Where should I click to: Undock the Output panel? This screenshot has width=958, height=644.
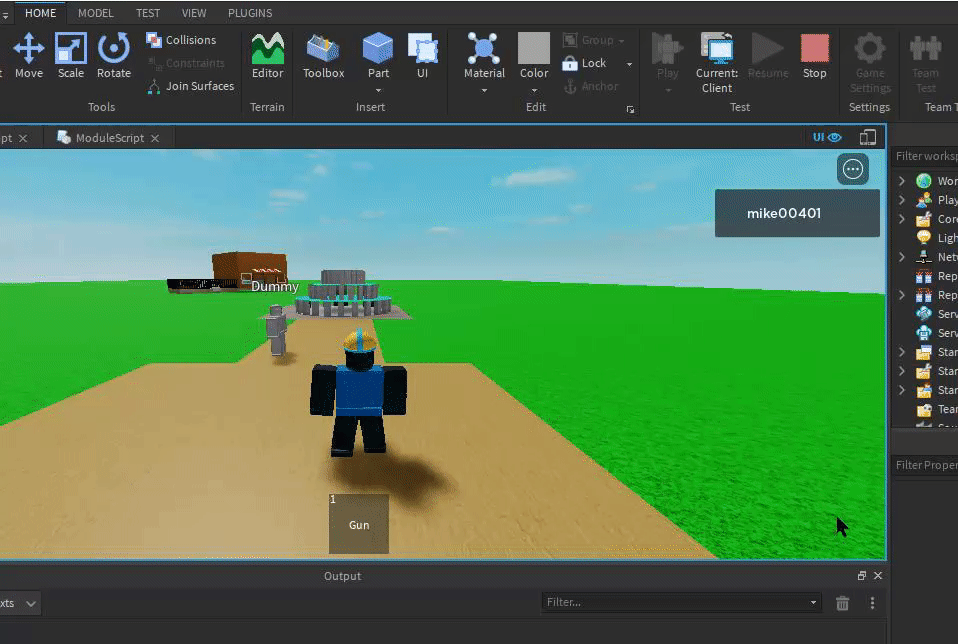coord(861,576)
